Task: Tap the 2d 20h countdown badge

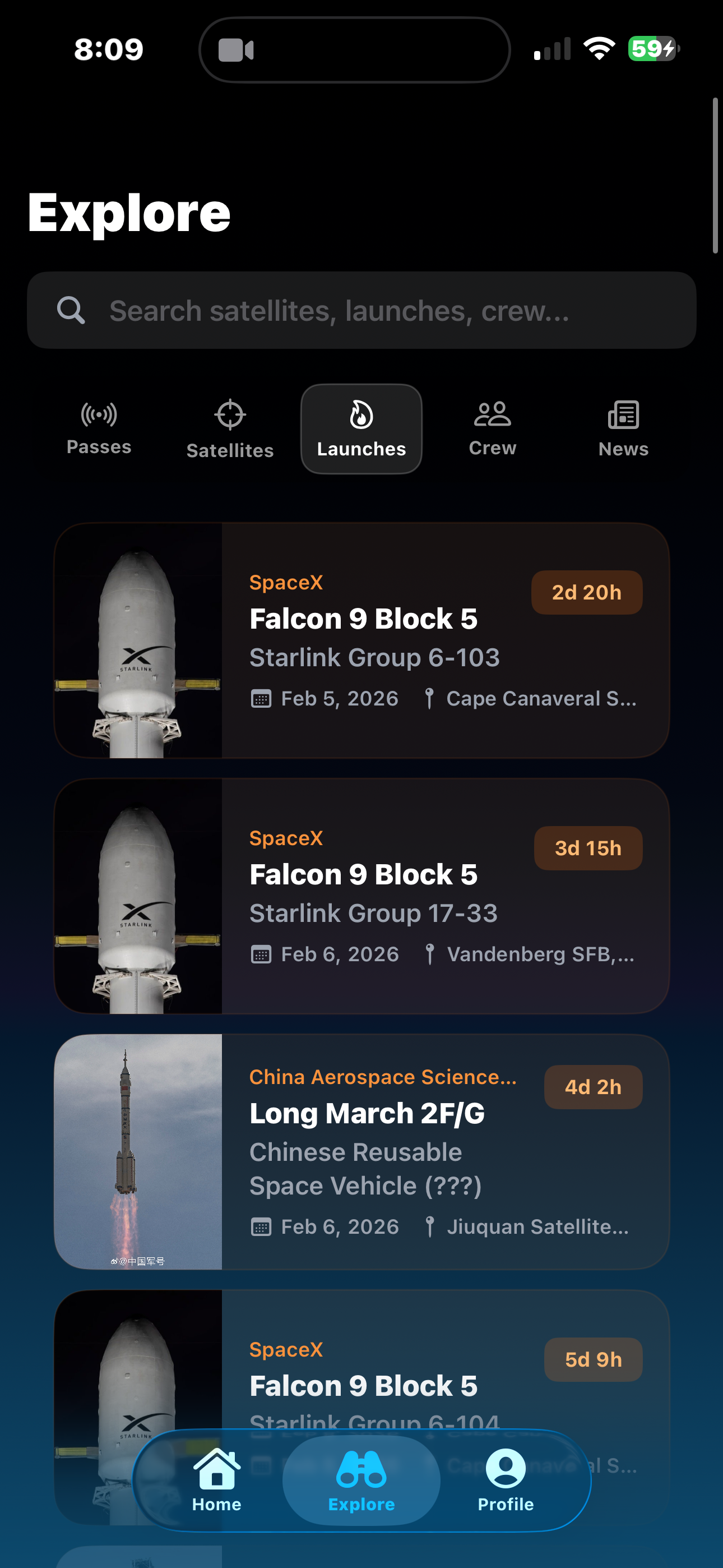Action: pos(586,592)
